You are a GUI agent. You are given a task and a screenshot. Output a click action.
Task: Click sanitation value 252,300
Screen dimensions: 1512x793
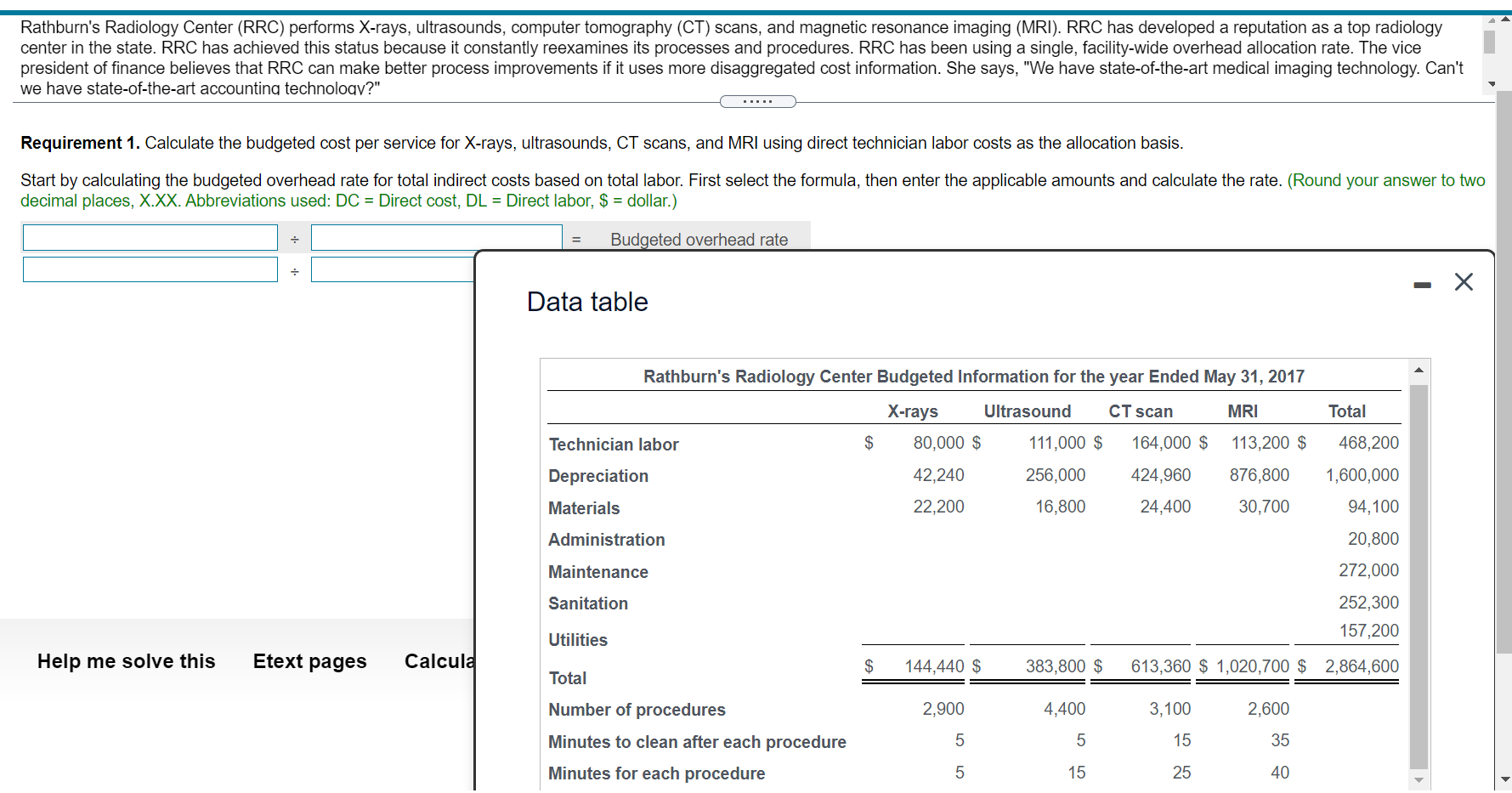click(1368, 603)
